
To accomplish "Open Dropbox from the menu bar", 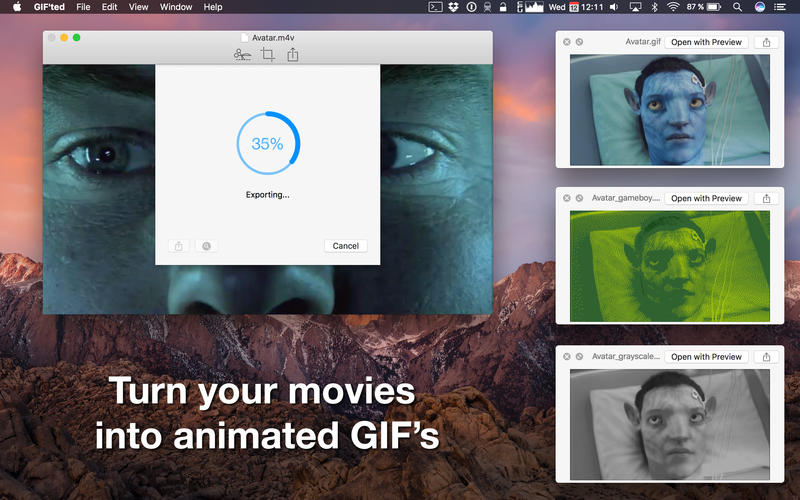I will (x=453, y=7).
